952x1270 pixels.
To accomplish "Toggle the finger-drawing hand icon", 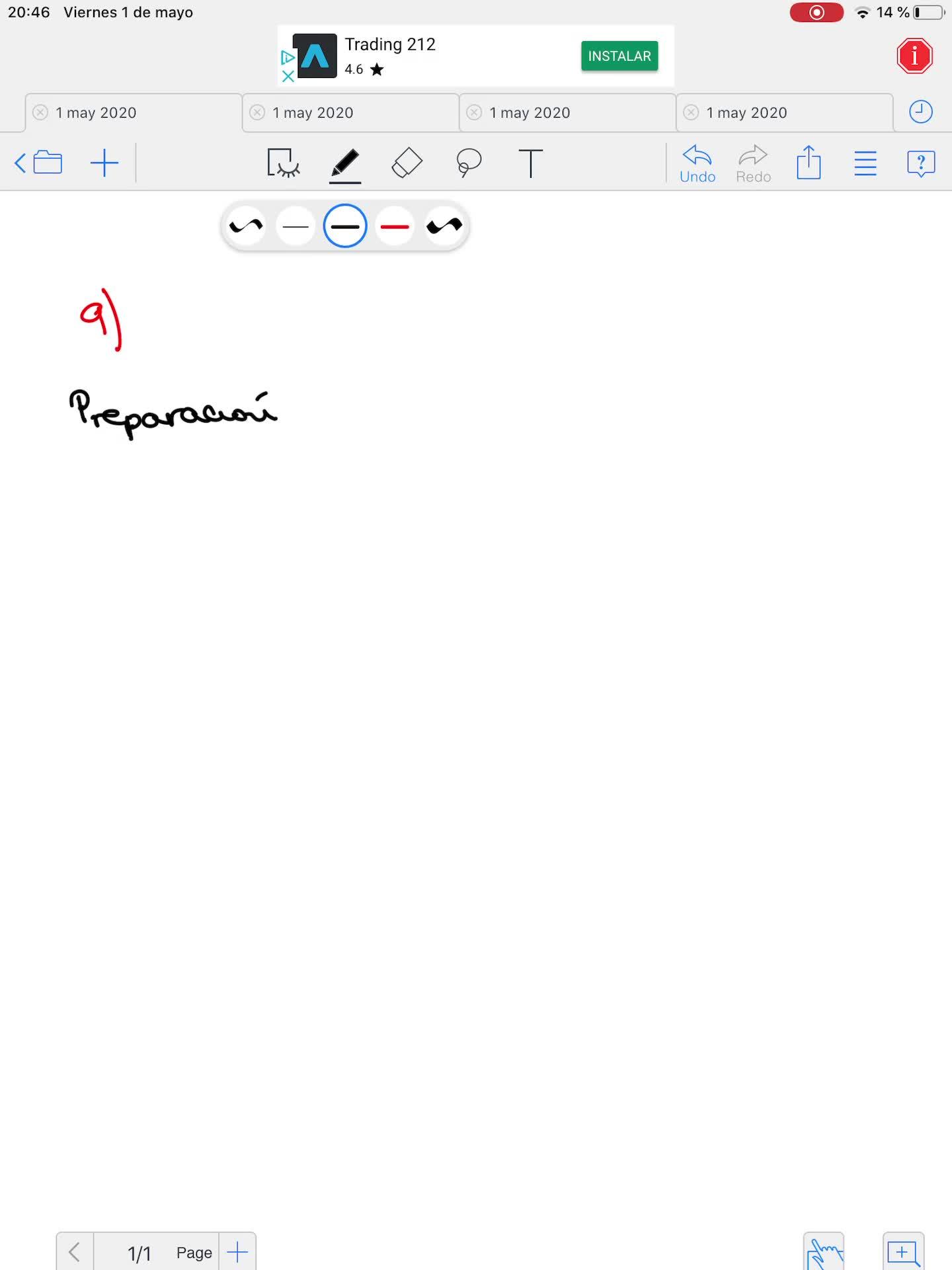I will [824, 1252].
